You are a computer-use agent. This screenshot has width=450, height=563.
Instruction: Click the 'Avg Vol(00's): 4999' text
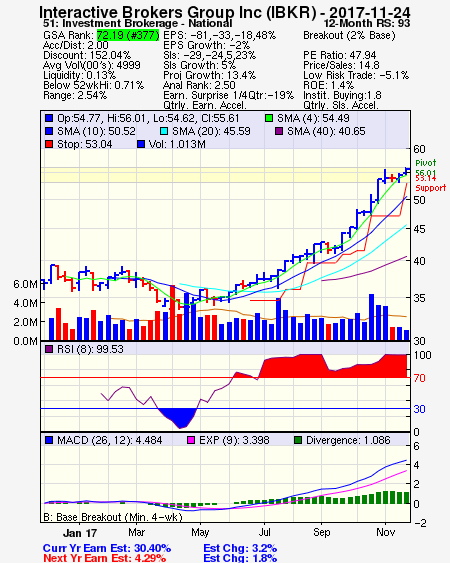[92, 65]
